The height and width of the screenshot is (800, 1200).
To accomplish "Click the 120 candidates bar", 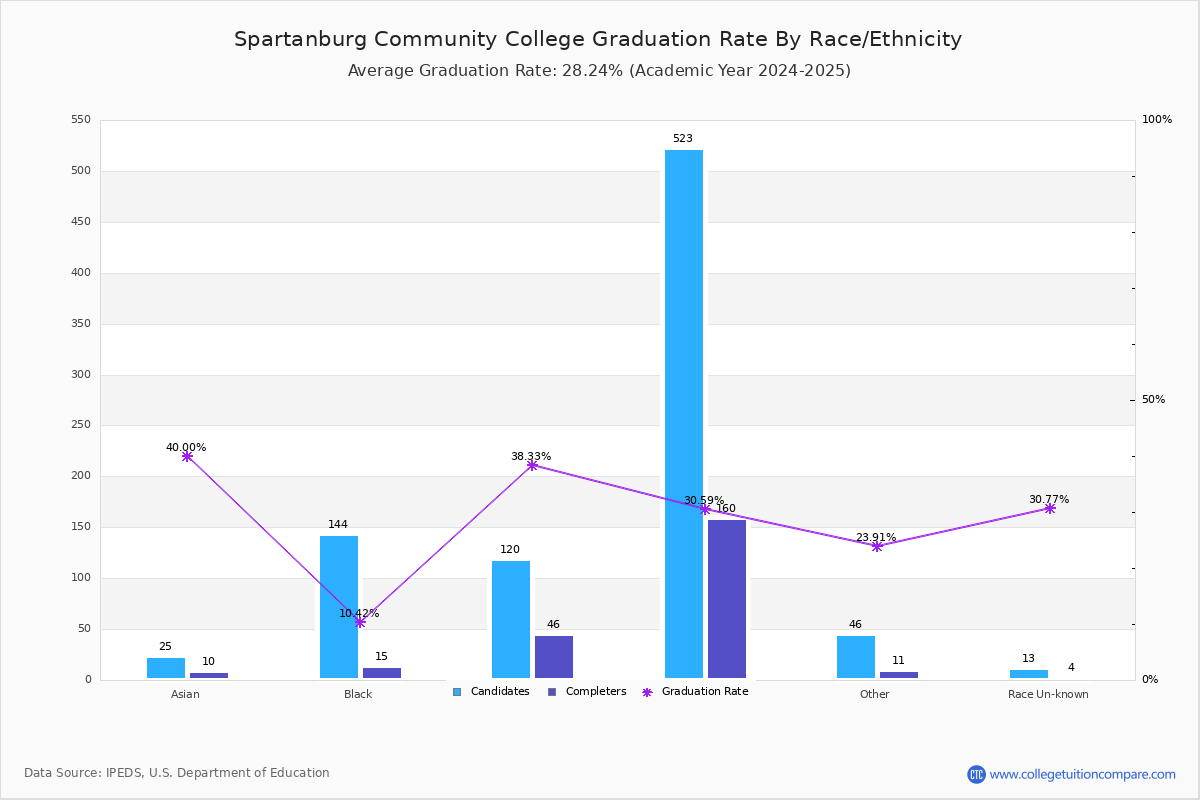I will [x=511, y=619].
